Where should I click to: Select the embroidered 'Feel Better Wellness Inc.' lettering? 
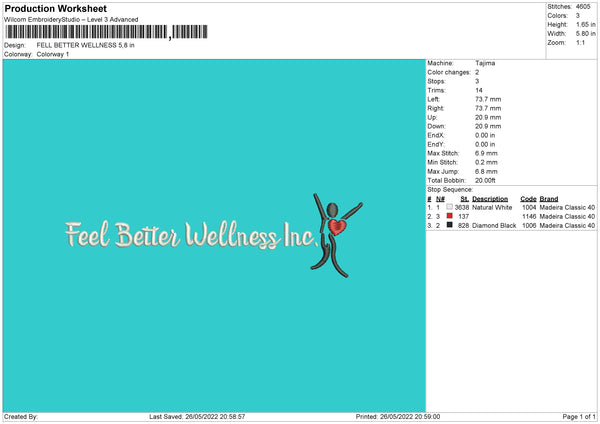point(191,235)
